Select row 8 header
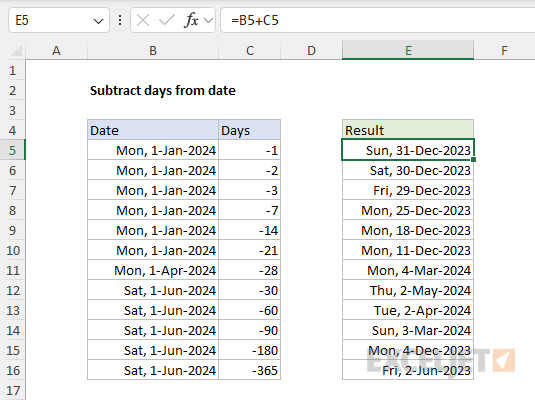The height and width of the screenshot is (400, 535). pos(13,210)
